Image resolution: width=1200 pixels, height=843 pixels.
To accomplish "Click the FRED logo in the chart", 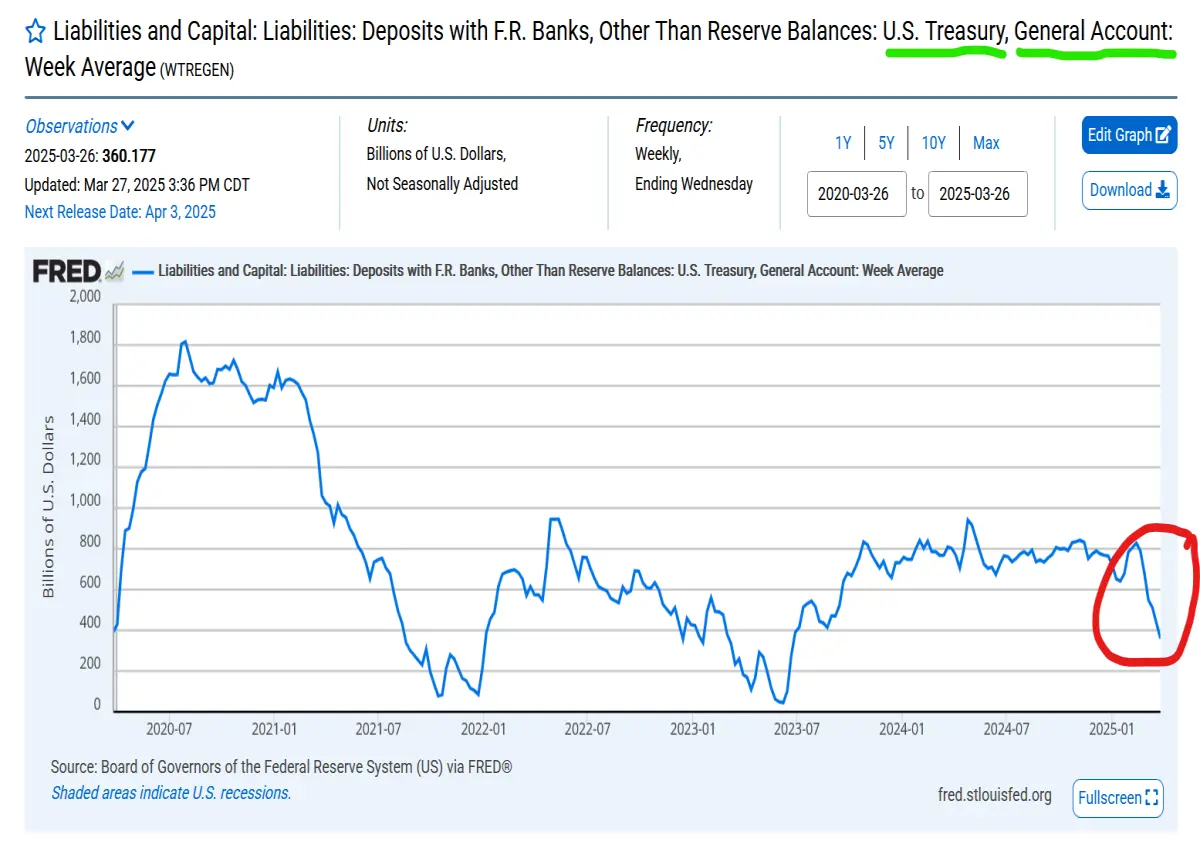I will click(78, 271).
